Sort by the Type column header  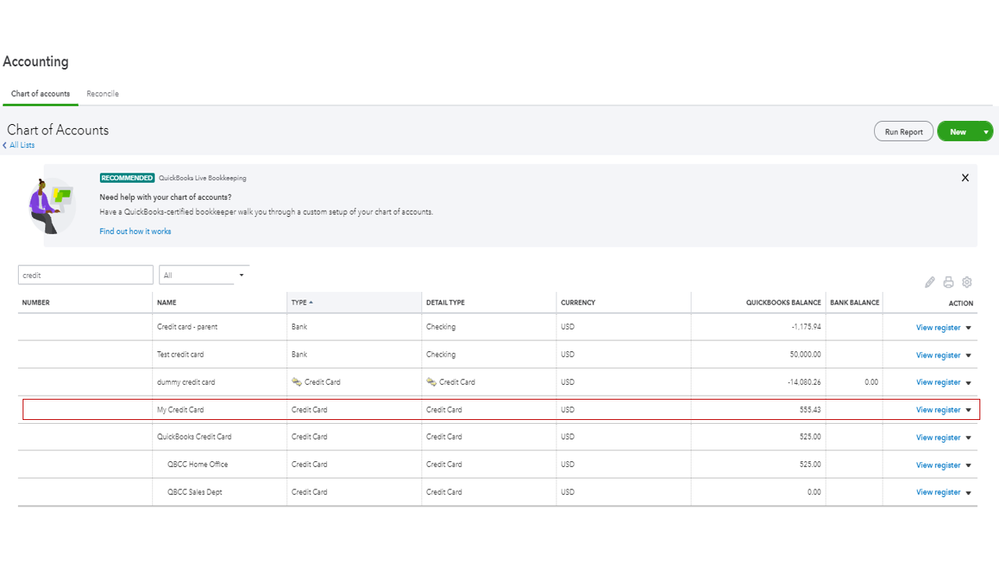click(x=300, y=302)
